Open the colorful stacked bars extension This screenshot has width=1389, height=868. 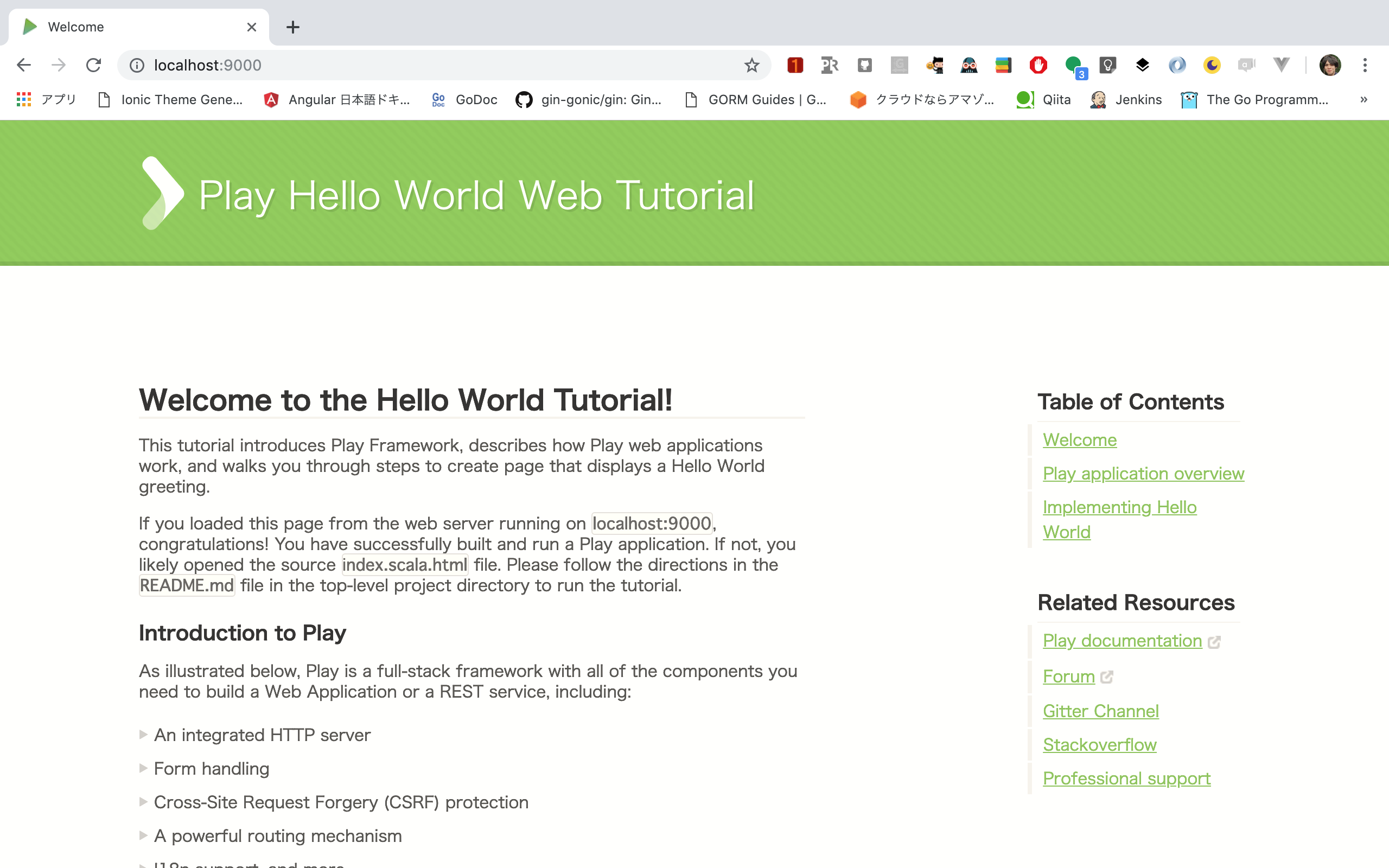click(1003, 66)
